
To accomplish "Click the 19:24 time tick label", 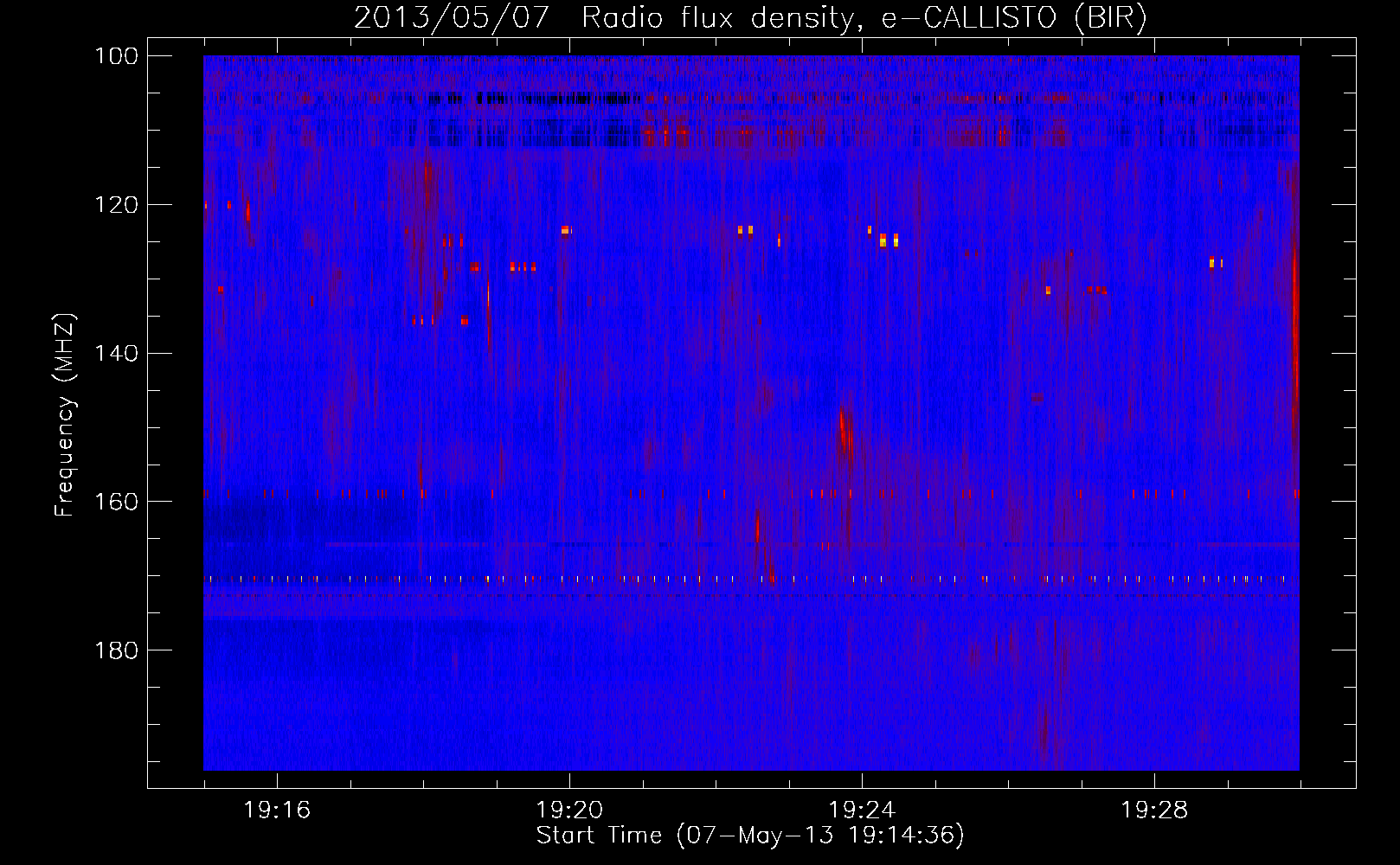I will coord(862,810).
